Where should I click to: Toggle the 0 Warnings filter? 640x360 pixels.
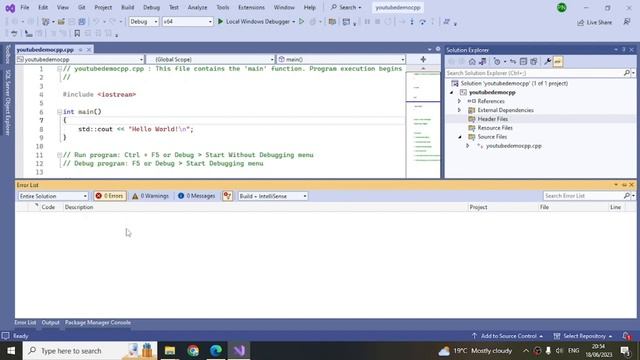pos(150,196)
